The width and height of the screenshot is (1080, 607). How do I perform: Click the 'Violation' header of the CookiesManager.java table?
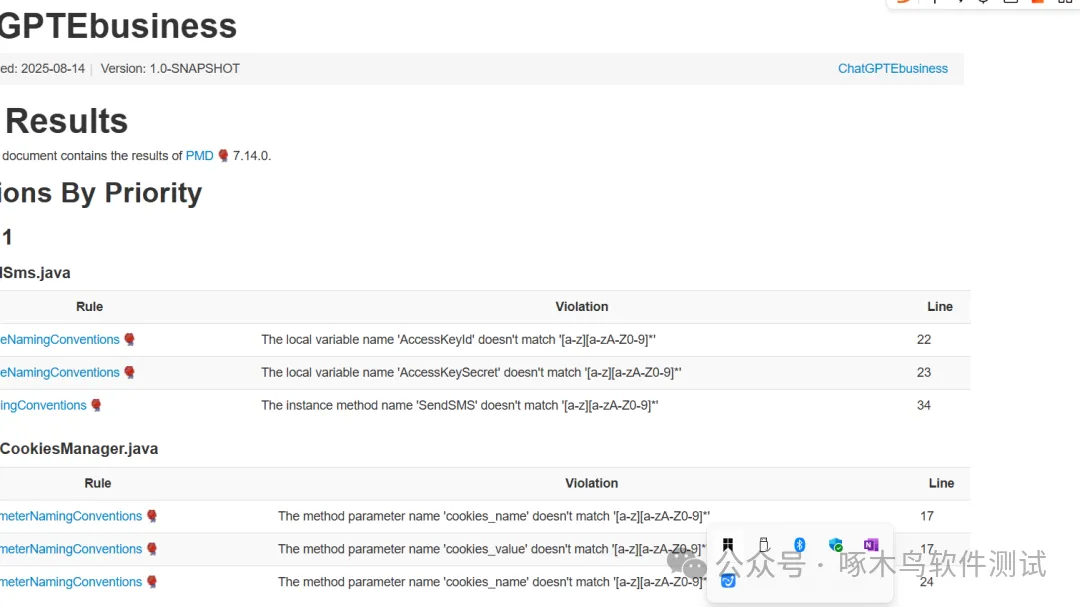pos(592,484)
